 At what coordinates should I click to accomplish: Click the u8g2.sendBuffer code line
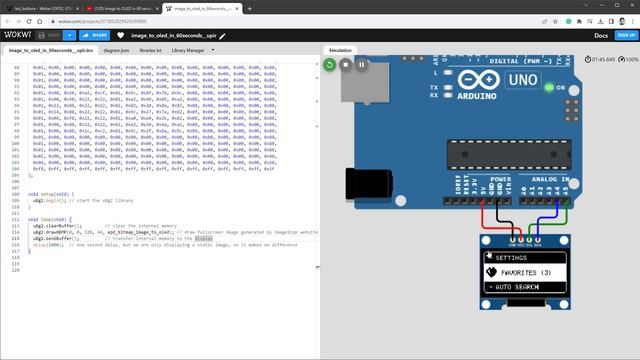122,238
